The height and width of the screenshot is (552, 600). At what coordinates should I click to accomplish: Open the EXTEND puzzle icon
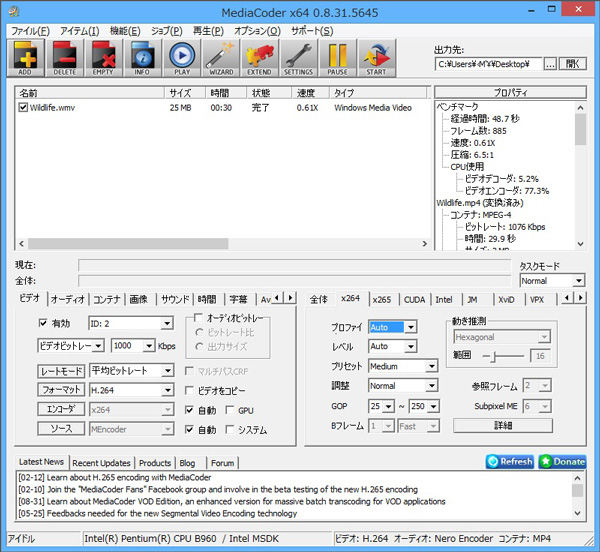pos(260,58)
